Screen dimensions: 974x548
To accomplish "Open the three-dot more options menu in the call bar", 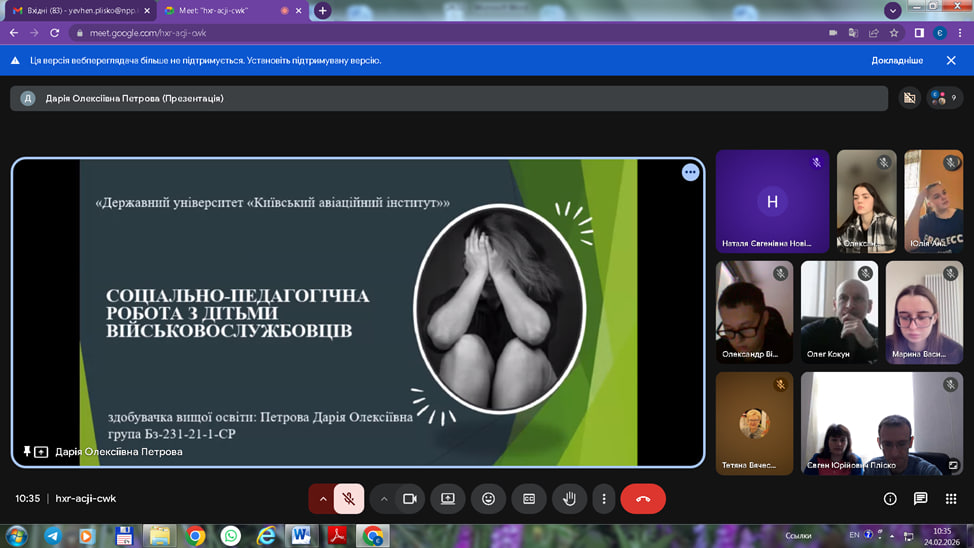I will pyautogui.click(x=603, y=498).
